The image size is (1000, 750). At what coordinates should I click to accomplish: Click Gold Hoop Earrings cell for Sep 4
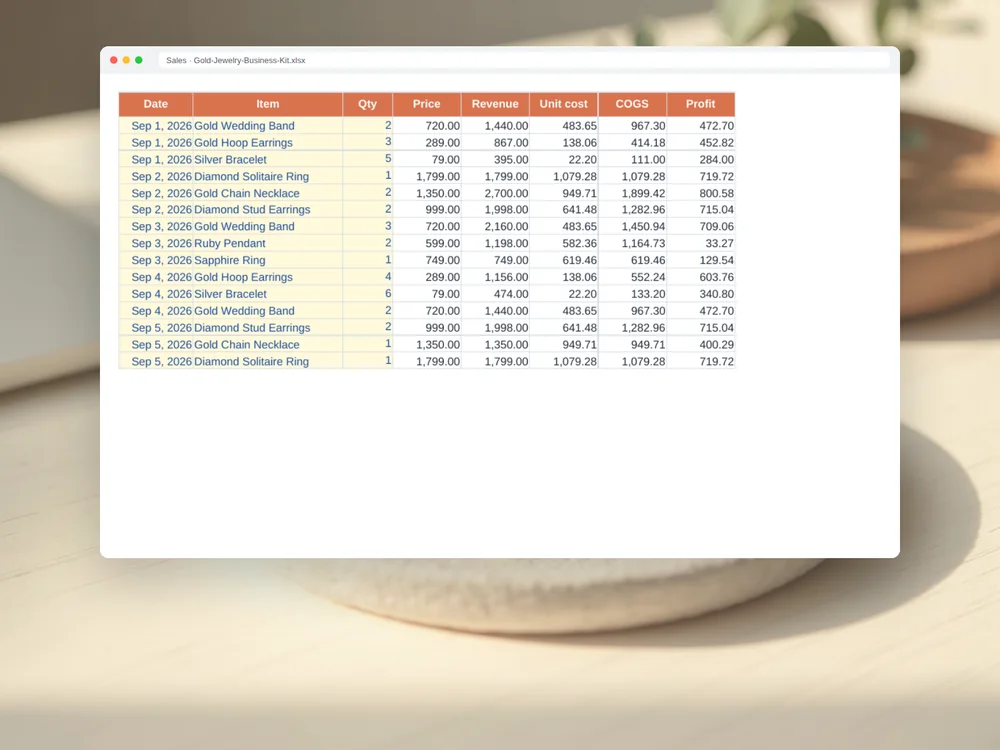[x=268, y=277]
